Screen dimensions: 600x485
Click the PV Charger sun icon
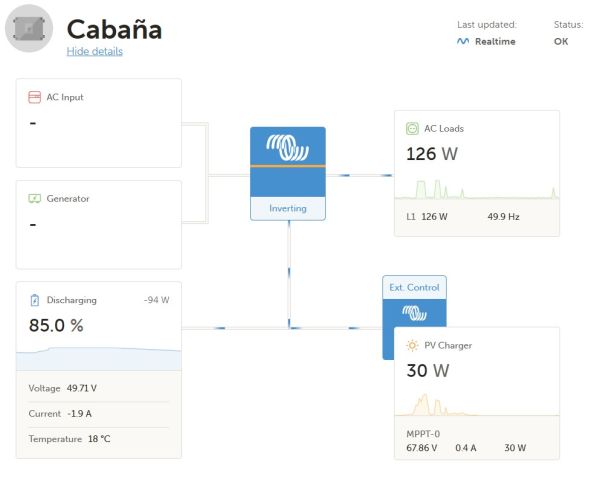pyautogui.click(x=412, y=345)
